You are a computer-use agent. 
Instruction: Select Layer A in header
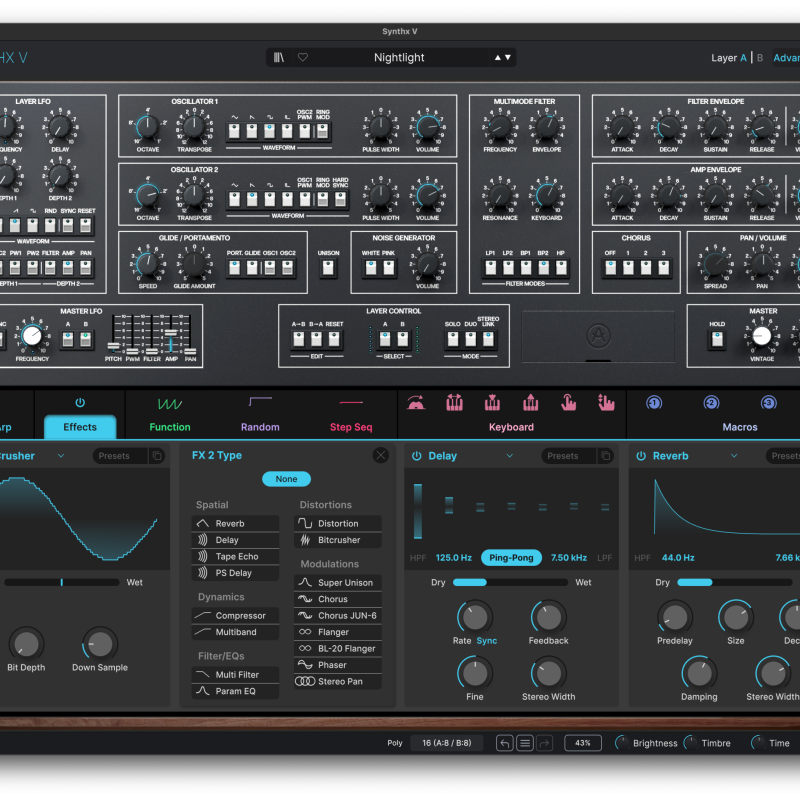(743, 58)
